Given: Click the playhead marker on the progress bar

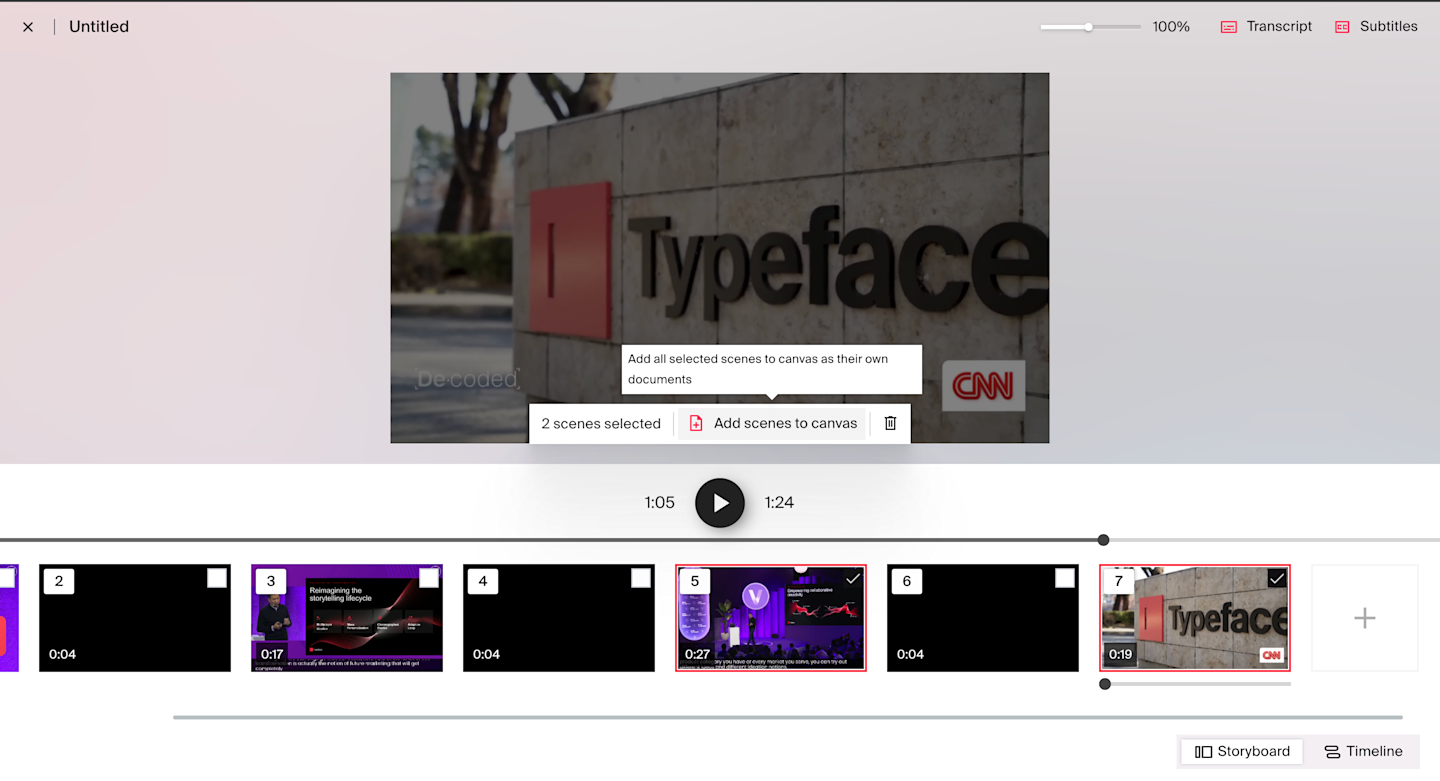Looking at the screenshot, I should pos(1103,540).
